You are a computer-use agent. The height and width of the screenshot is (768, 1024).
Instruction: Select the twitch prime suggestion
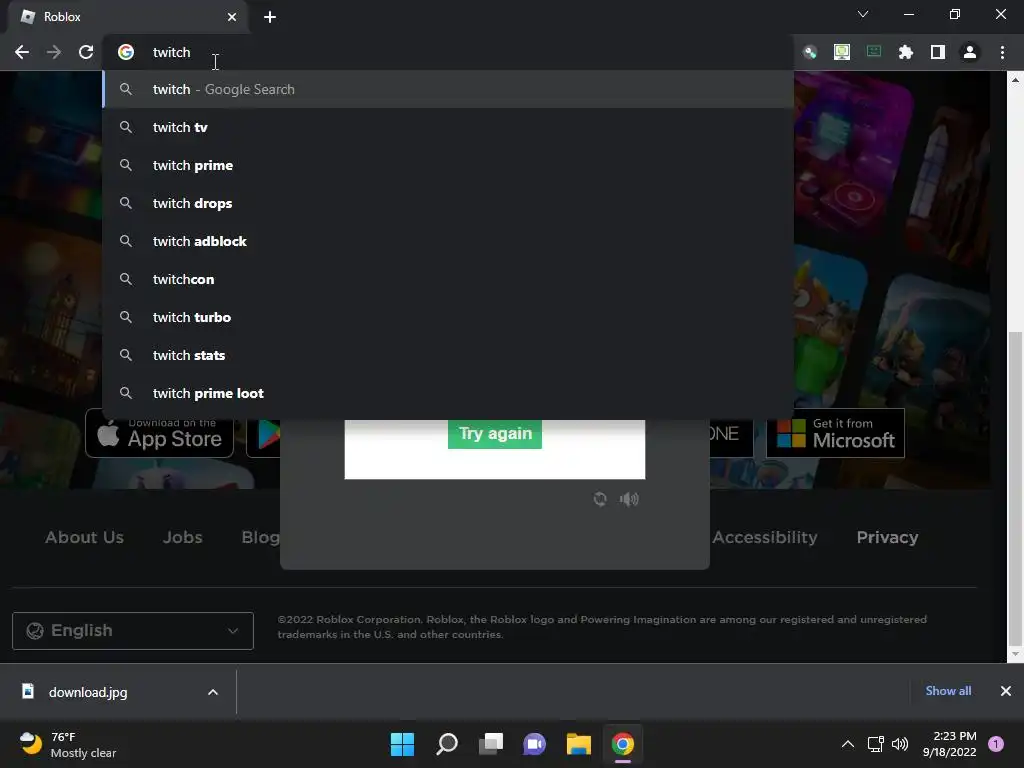pyautogui.click(x=448, y=165)
